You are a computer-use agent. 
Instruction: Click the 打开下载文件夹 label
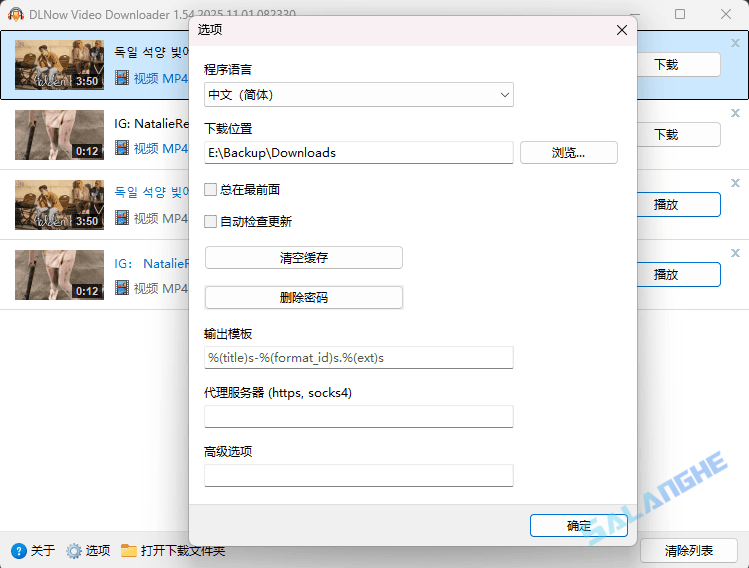[x=183, y=551]
